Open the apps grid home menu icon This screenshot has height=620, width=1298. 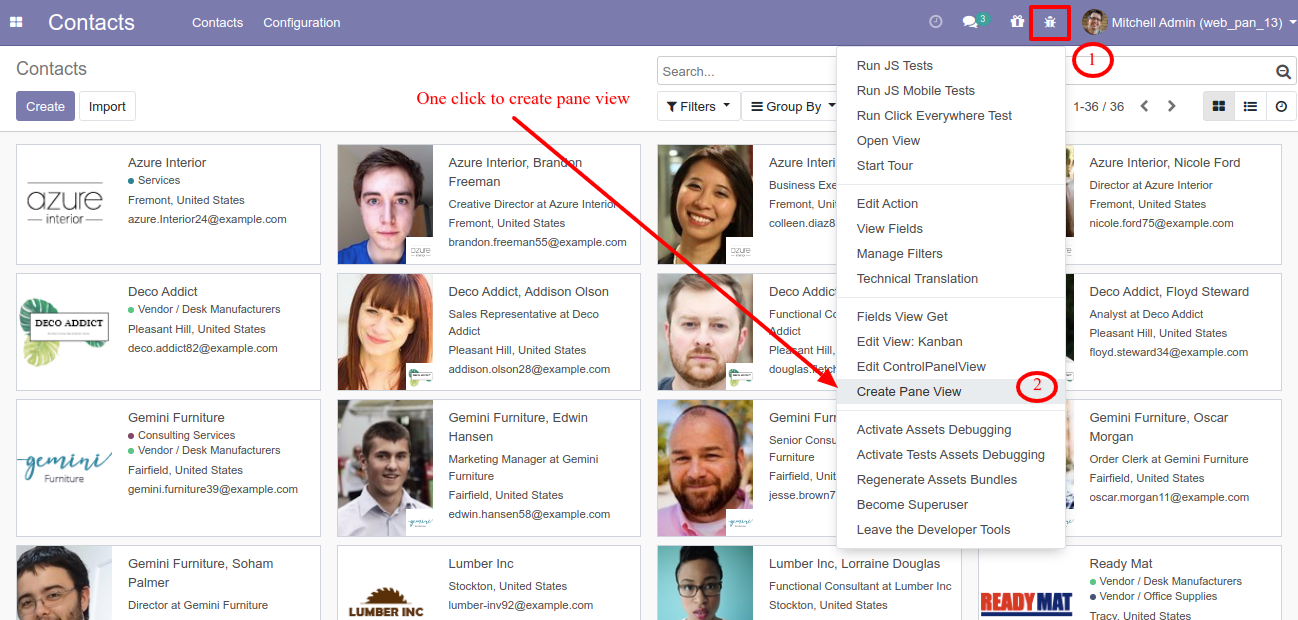click(16, 22)
